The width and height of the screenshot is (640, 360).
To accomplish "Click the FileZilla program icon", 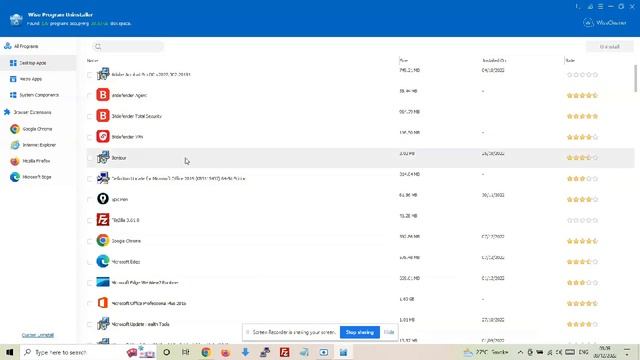I will 103,220.
